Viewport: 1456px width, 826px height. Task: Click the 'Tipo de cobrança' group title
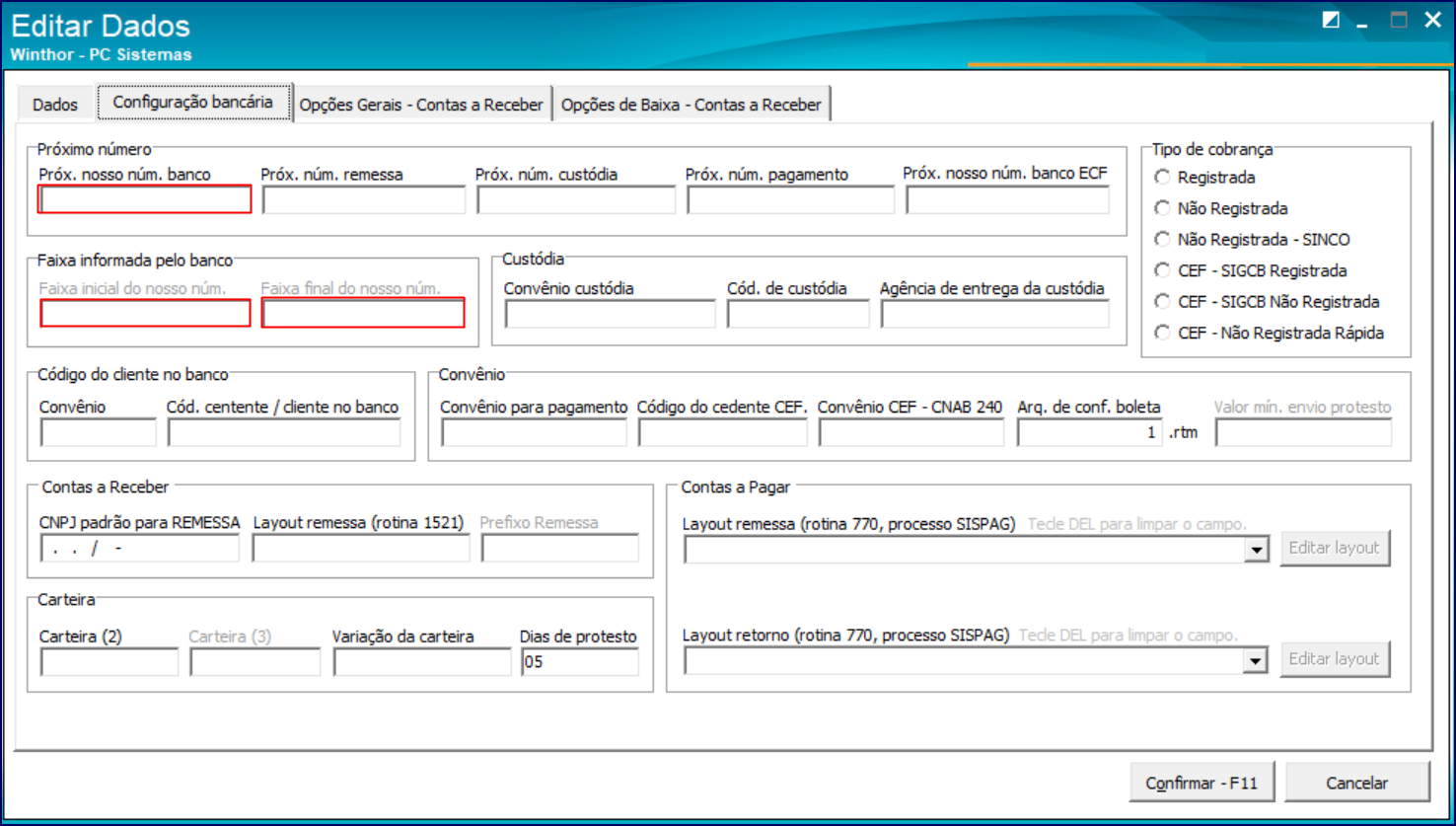[1212, 150]
